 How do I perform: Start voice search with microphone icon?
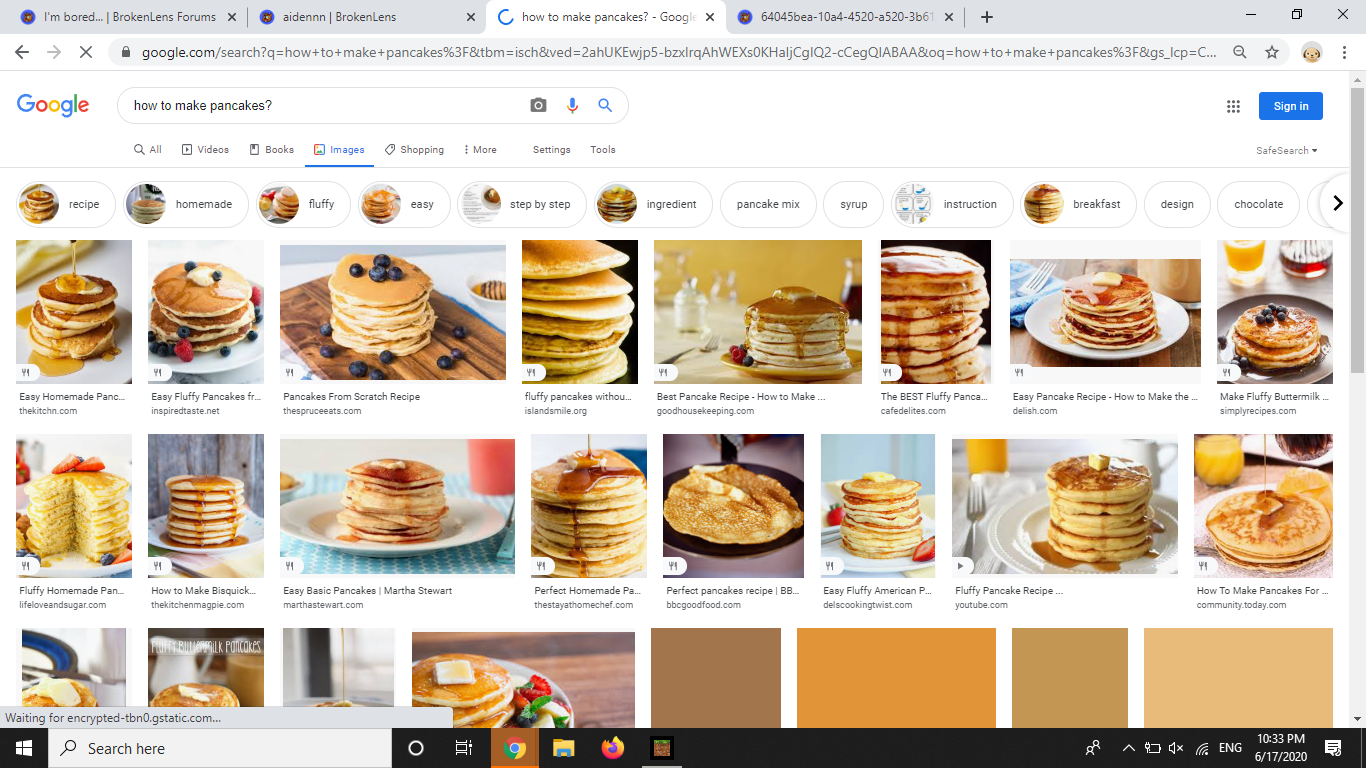pyautogui.click(x=572, y=105)
